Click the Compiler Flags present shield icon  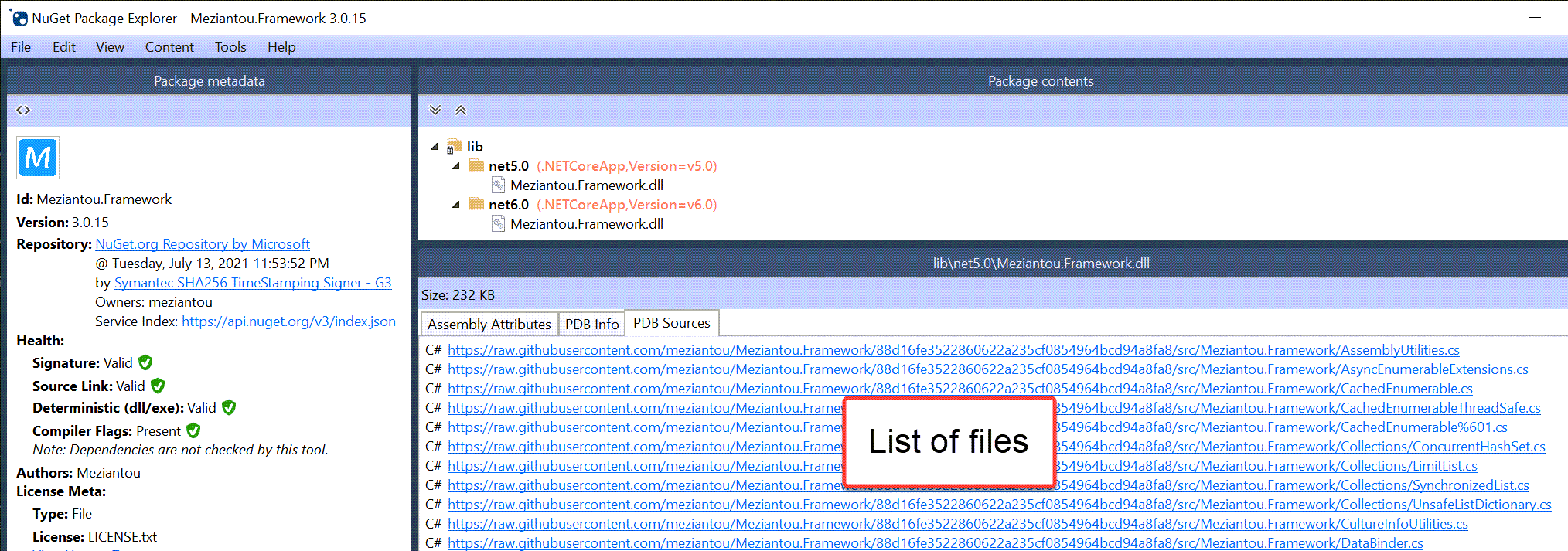coord(193,430)
